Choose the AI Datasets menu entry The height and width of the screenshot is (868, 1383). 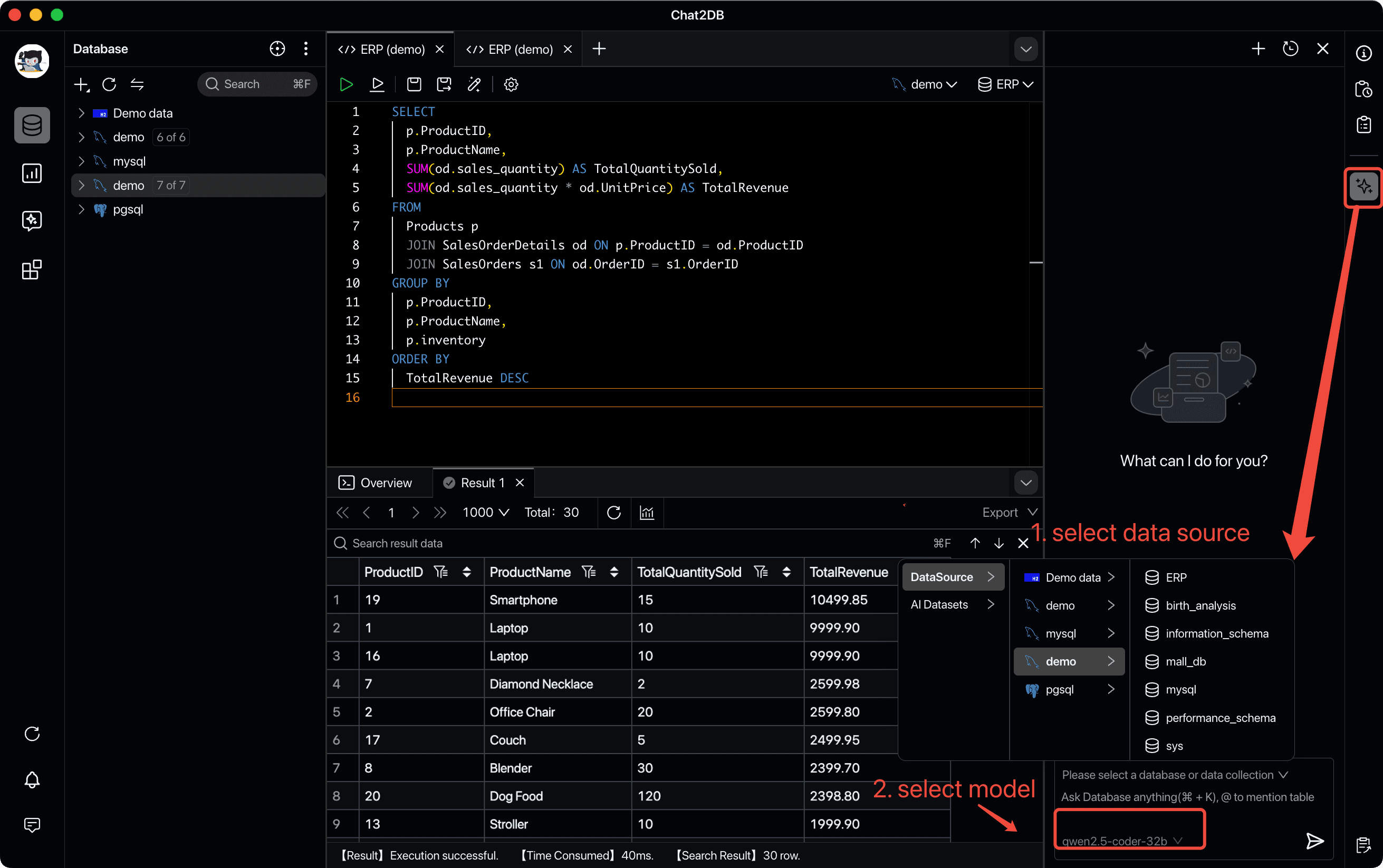953,604
